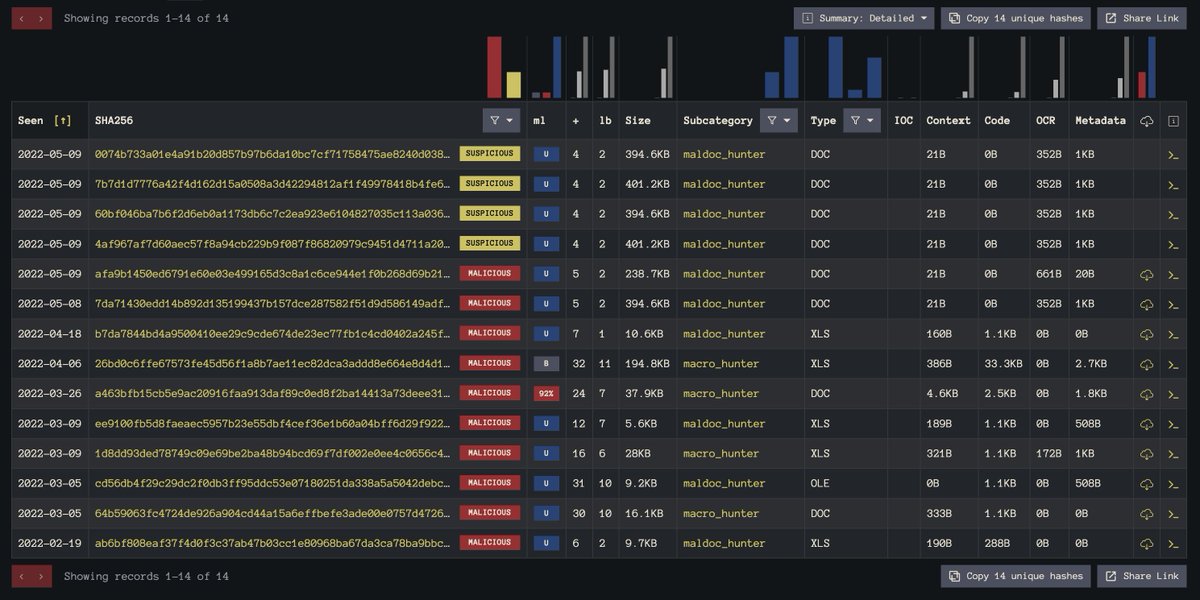Screen dimensions: 1200x600
Task: Sort by Size column header
Action: [x=637, y=121]
